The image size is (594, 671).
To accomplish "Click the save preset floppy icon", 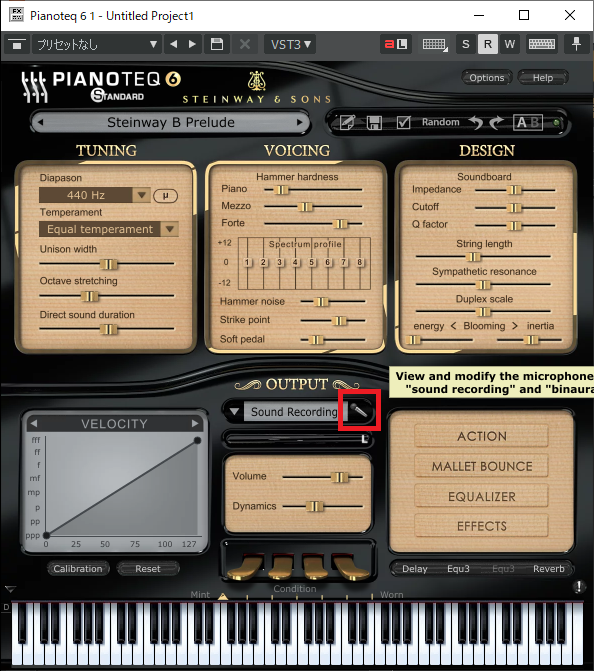I will pos(374,123).
